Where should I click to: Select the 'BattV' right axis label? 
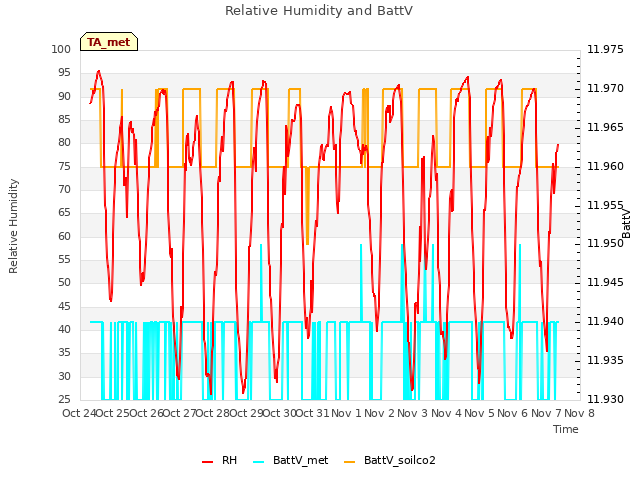pos(626,224)
